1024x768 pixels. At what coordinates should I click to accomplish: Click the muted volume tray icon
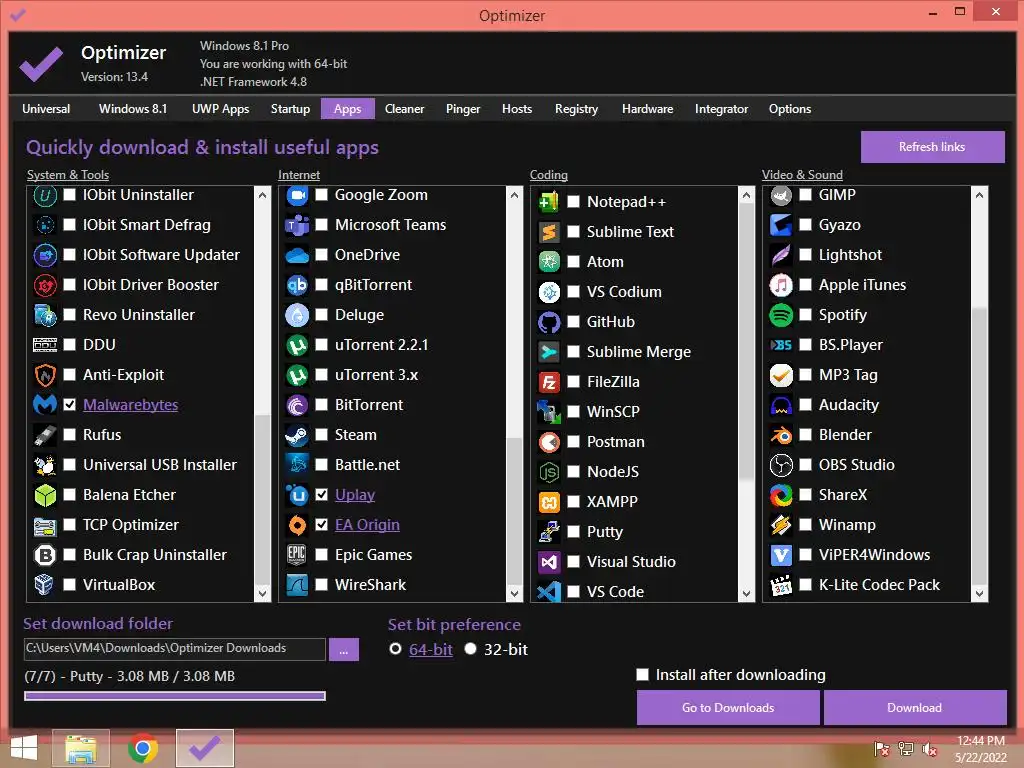pos(930,748)
